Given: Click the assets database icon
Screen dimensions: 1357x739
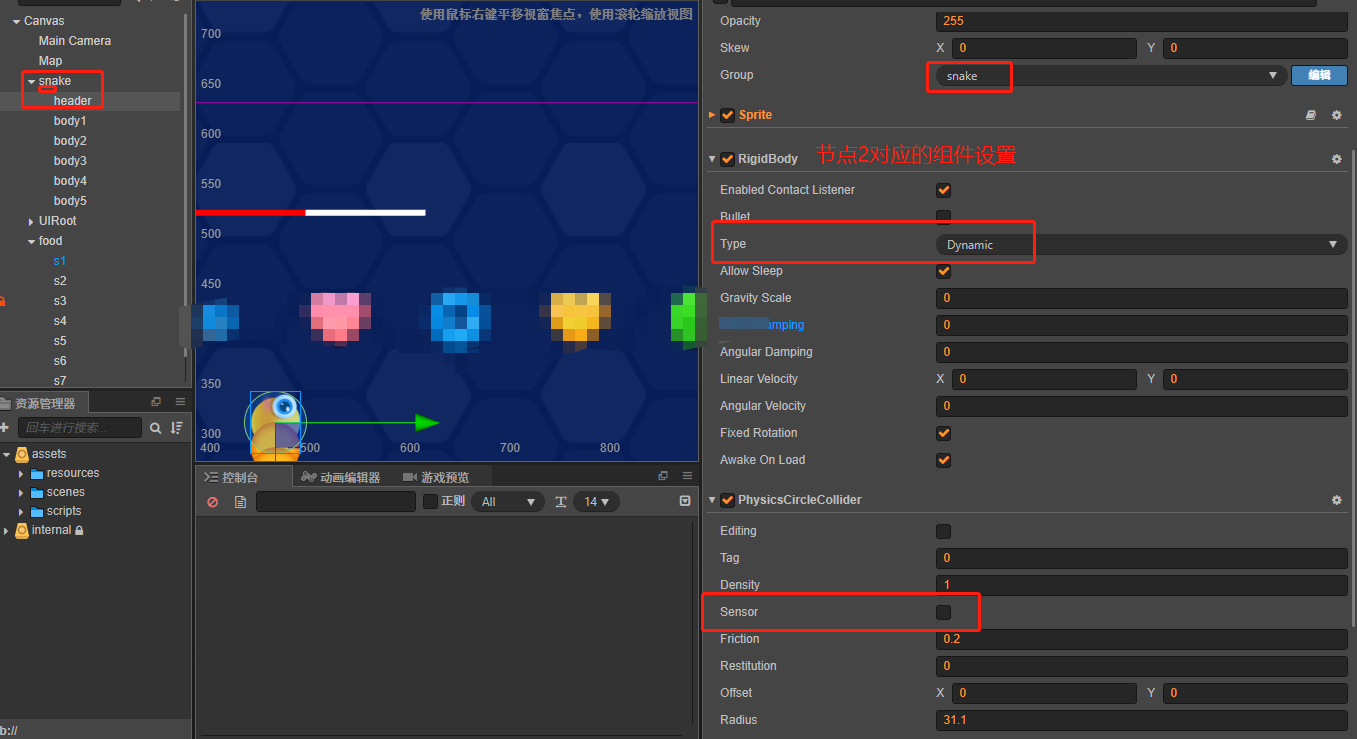Looking at the screenshot, I should 22,454.
